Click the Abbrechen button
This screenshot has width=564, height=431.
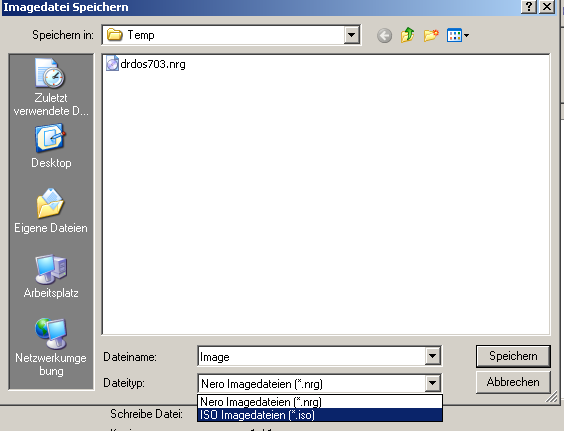click(513, 382)
